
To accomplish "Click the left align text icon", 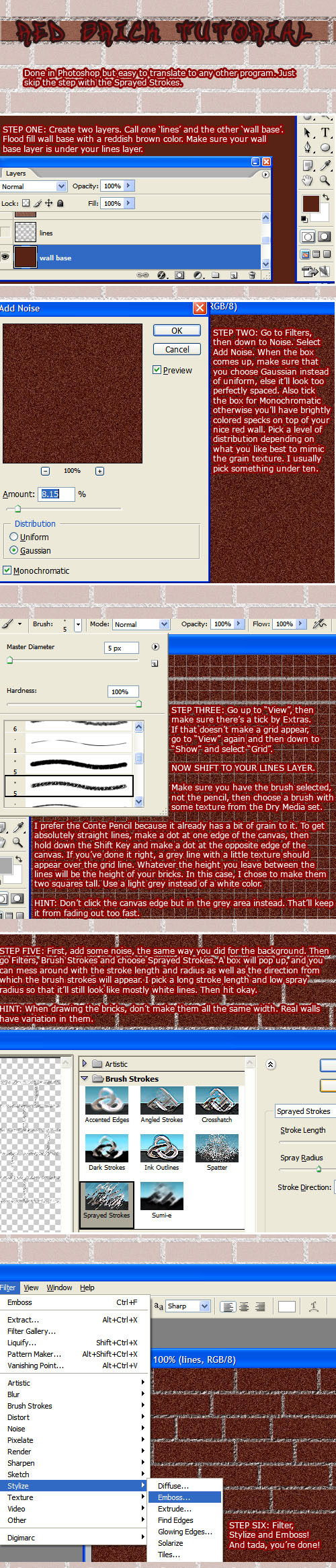I will coord(228,1306).
